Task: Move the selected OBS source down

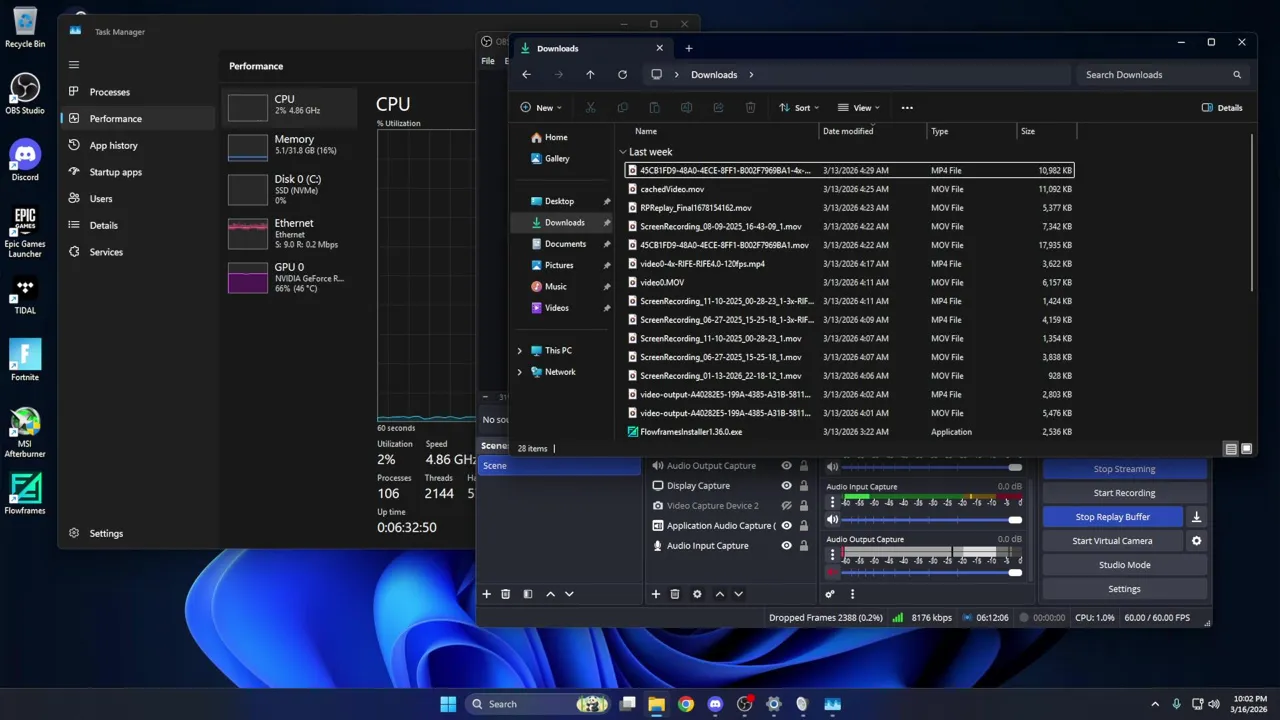Action: 738,594
